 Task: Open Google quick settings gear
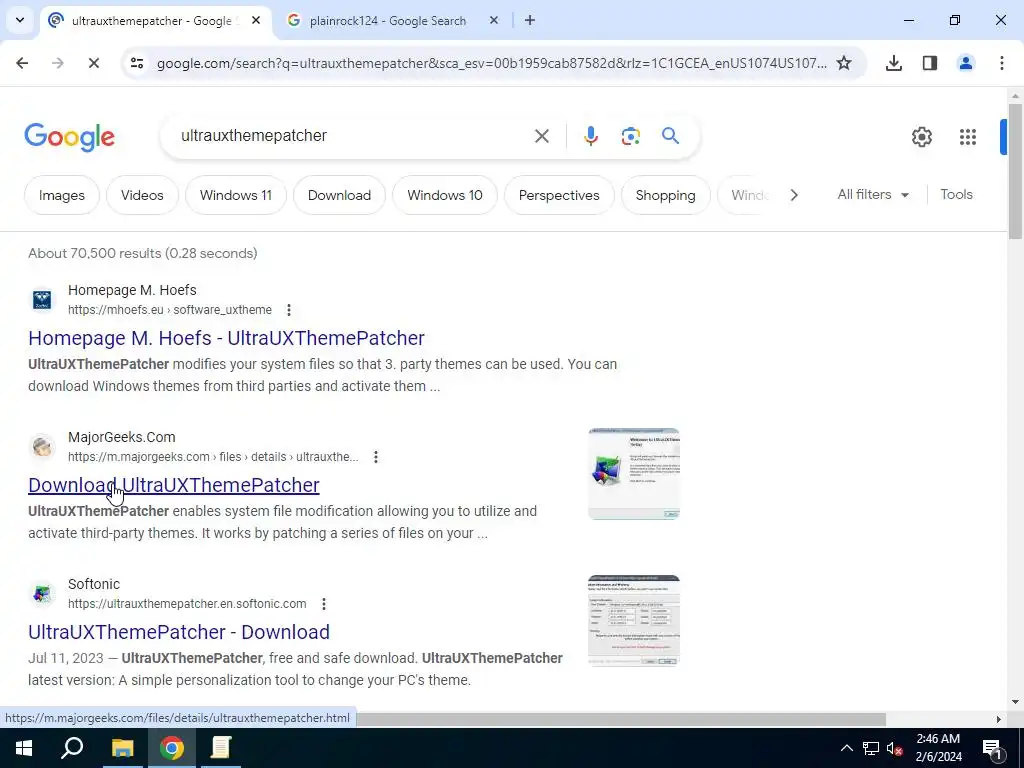[921, 136]
